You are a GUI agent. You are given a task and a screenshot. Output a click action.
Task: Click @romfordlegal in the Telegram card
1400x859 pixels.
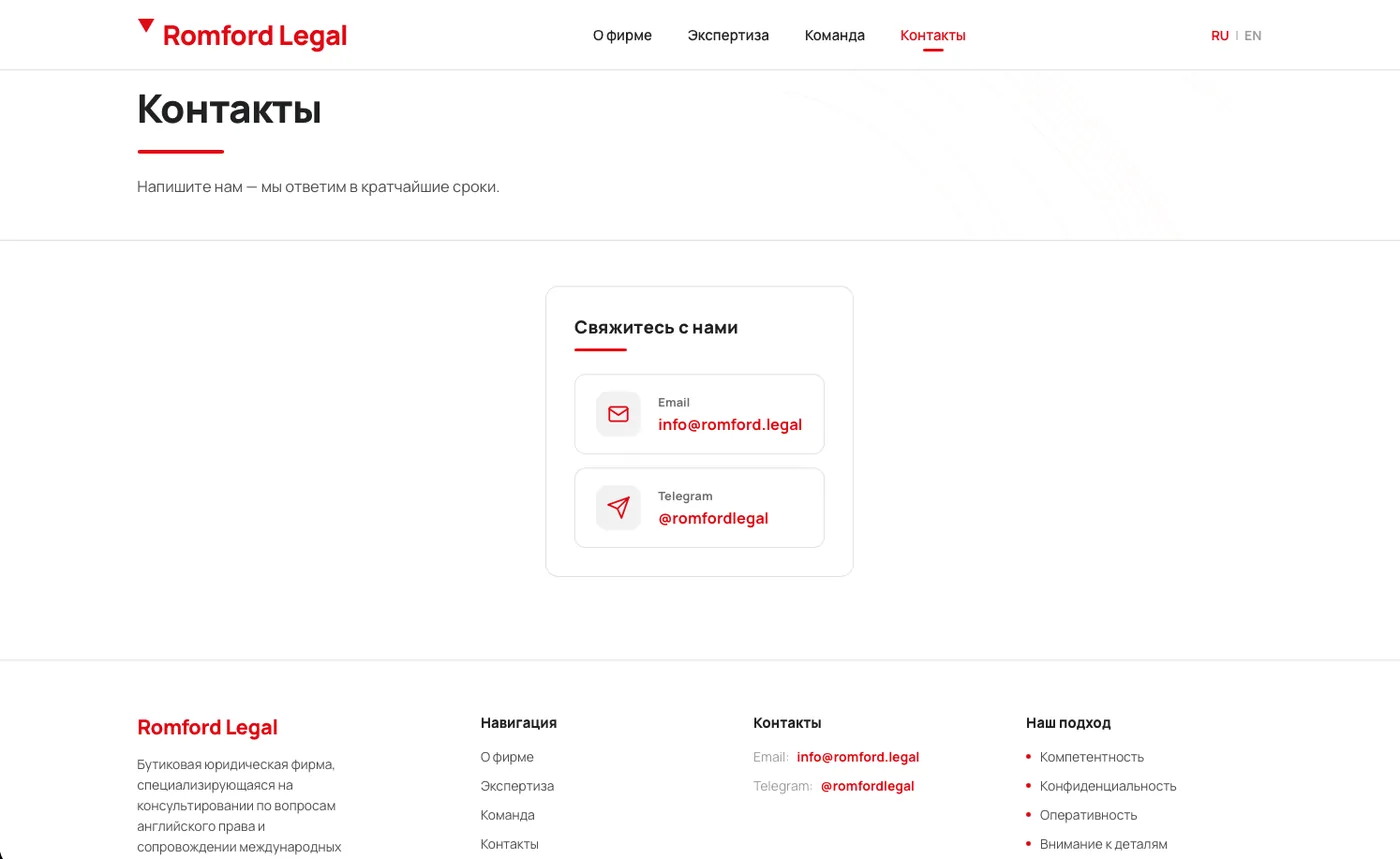point(713,518)
